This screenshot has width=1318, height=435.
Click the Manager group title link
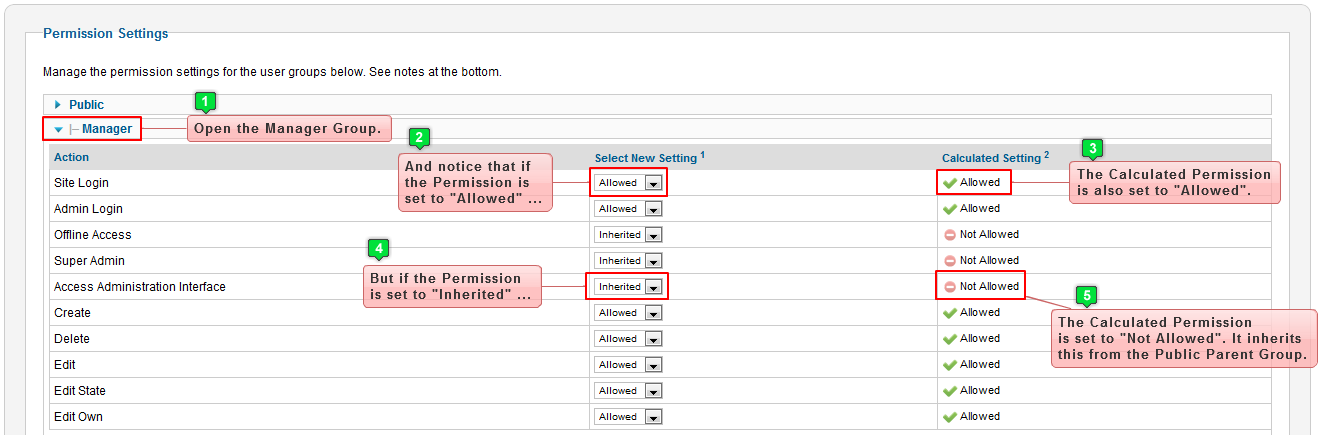click(x=107, y=129)
